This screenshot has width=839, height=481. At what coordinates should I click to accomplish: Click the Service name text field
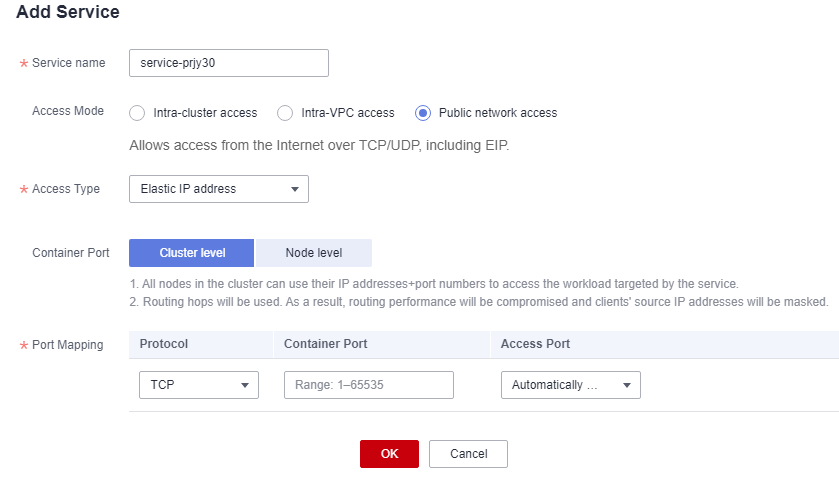point(228,63)
